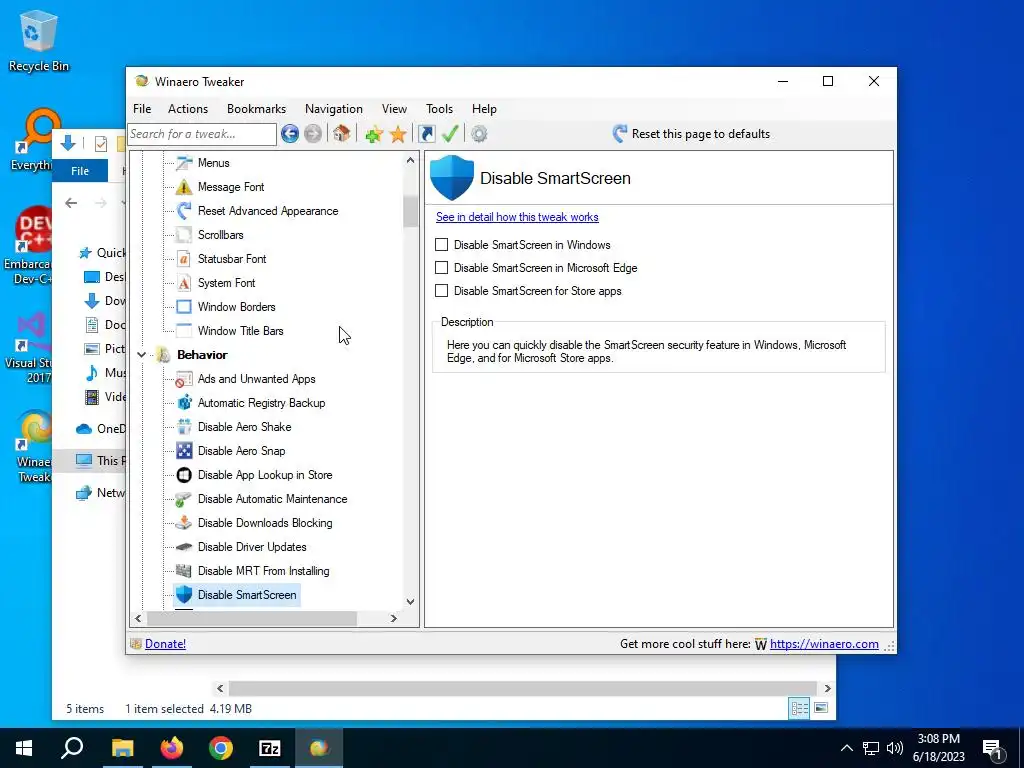Screen dimensions: 1024x768
Task: Click the green checkmark toolbar icon
Action: pos(450,134)
